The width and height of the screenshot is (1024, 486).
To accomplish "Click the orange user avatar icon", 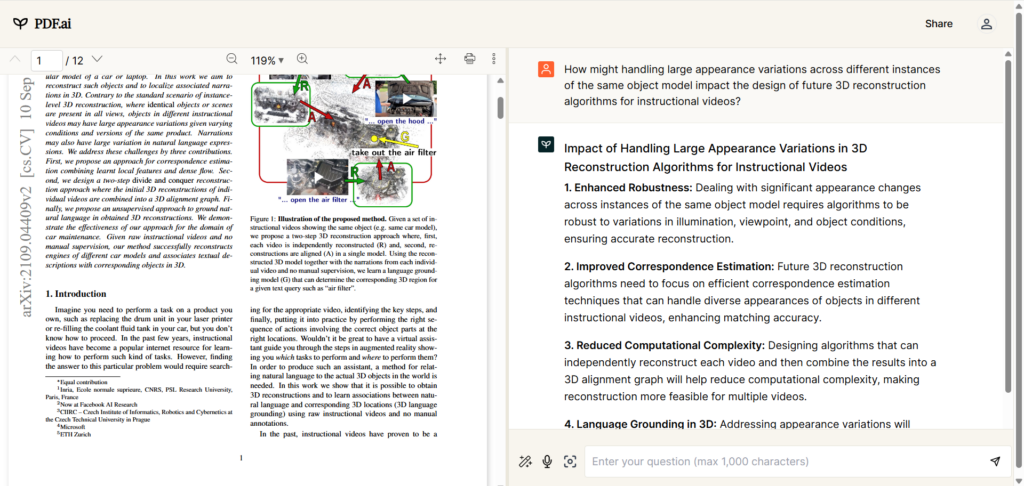I will (x=546, y=69).
